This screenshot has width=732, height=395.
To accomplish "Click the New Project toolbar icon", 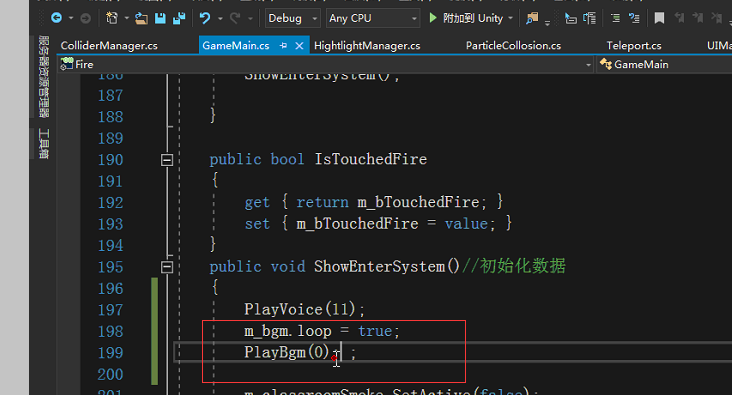I will coord(112,18).
